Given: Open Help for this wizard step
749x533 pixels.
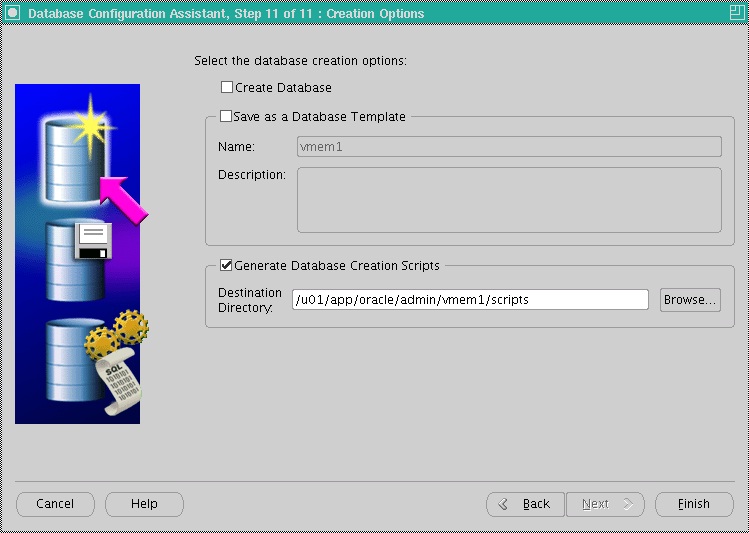Looking at the screenshot, I should 144,504.
